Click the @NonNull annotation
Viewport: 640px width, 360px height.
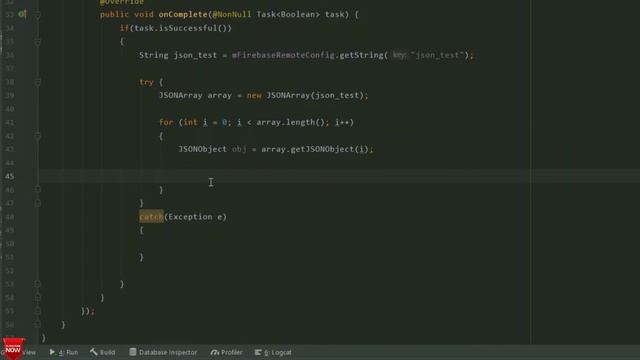click(x=232, y=15)
